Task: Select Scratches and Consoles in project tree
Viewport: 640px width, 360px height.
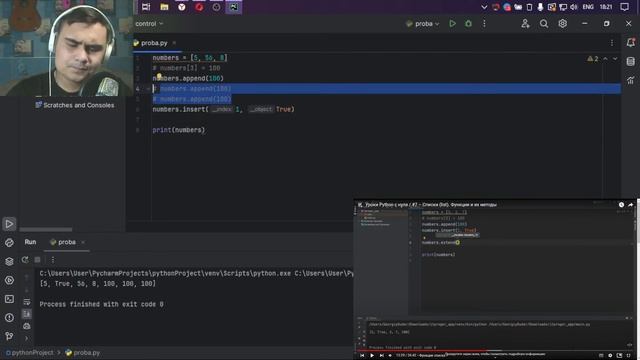Action: [75, 105]
